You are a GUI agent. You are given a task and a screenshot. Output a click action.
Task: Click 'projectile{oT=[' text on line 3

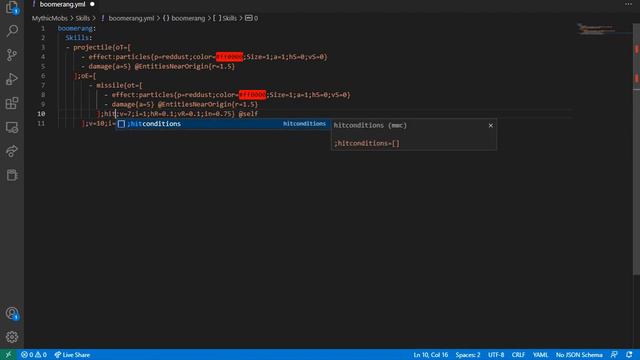point(102,47)
